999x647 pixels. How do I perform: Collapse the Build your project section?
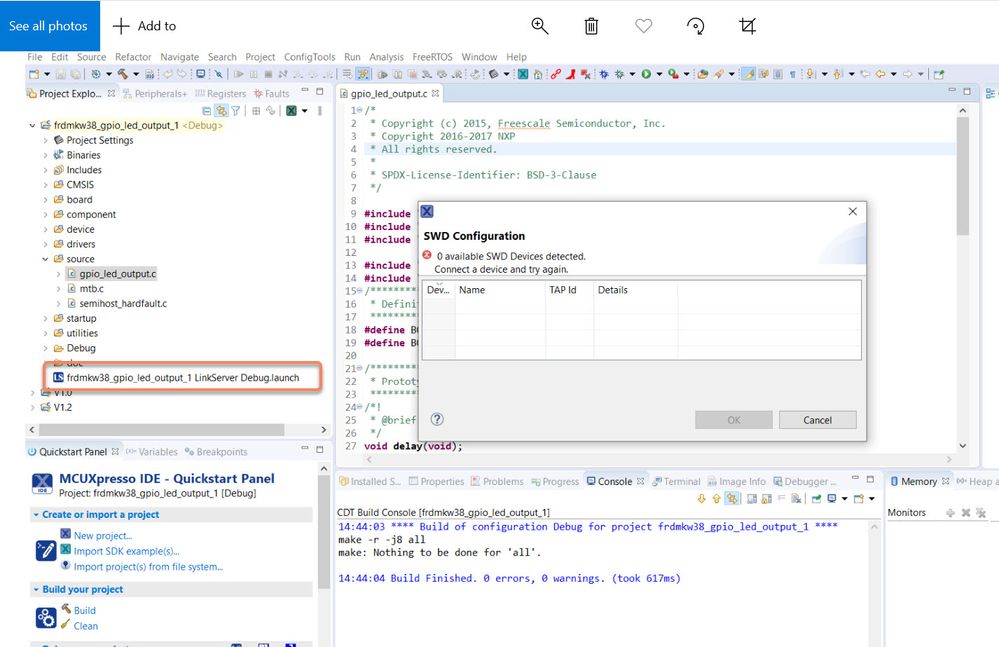[36, 590]
